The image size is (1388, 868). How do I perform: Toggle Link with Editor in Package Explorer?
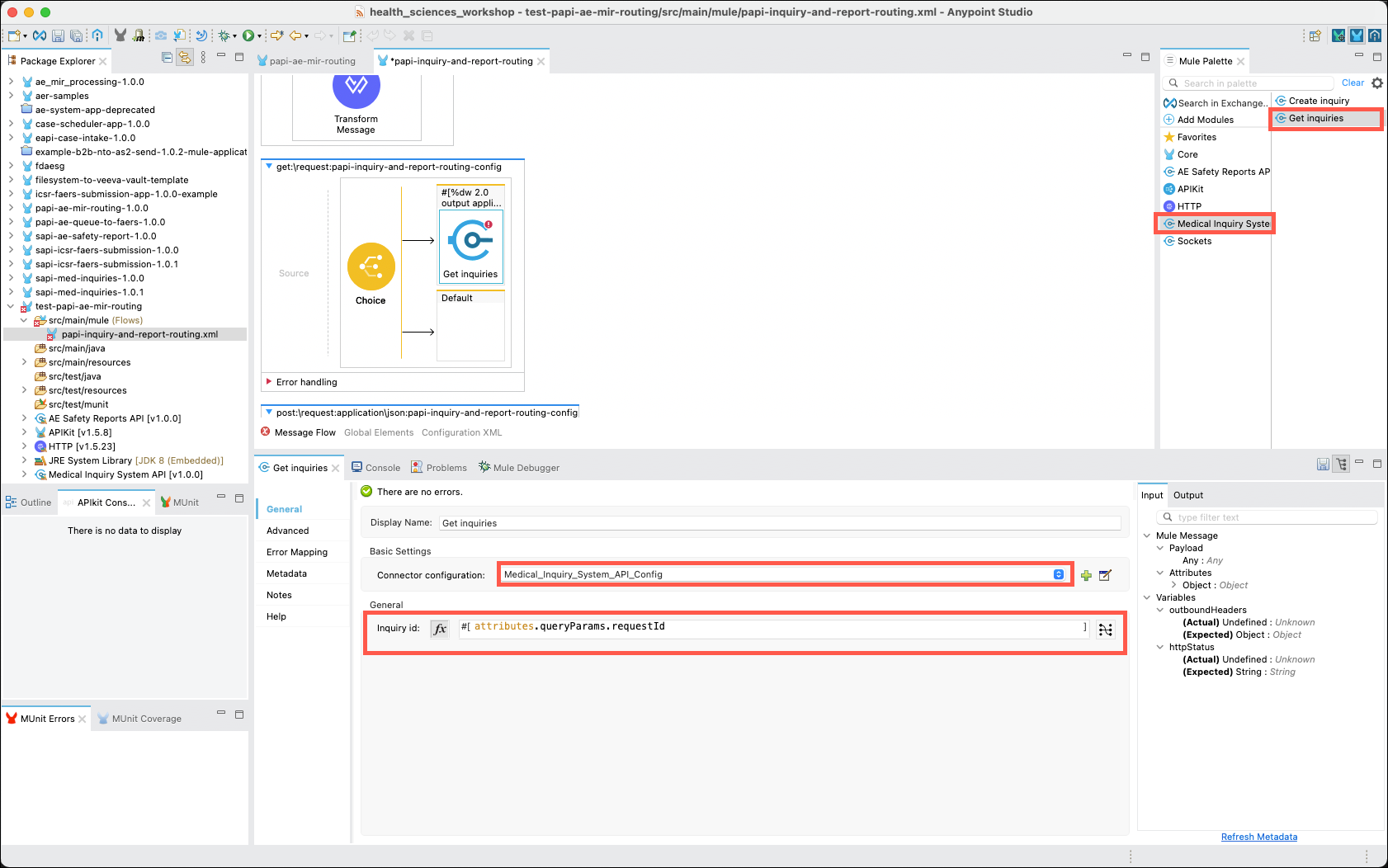(185, 58)
